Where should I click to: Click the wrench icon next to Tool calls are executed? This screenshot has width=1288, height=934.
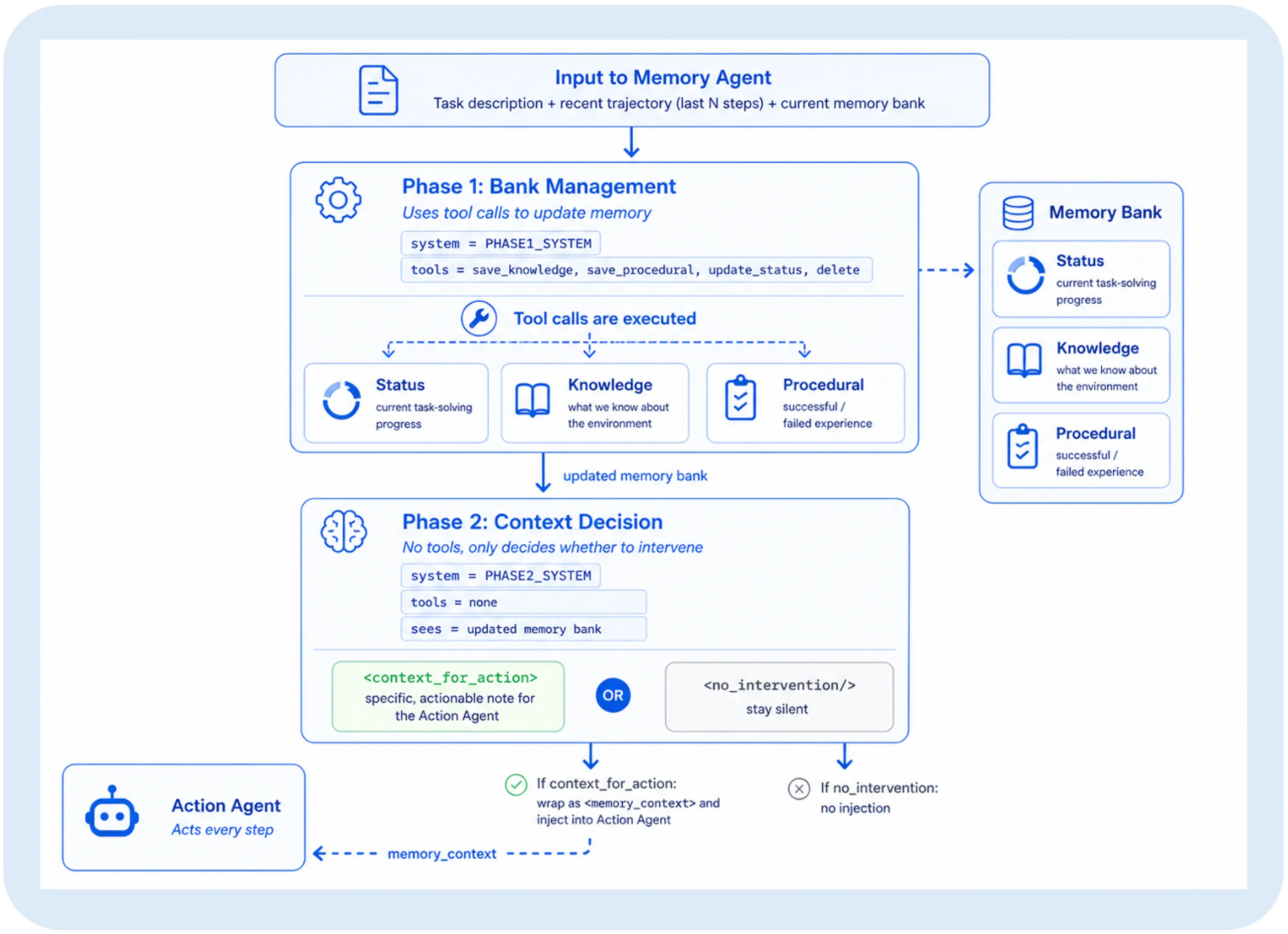[x=479, y=318]
